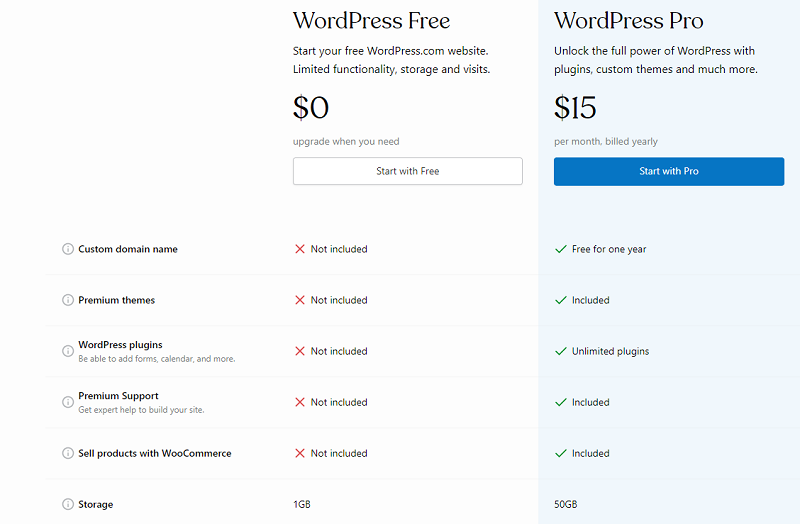Screen dimensions: 800x524
Task: Click red X in Custom domain name row
Action: pyautogui.click(x=300, y=249)
